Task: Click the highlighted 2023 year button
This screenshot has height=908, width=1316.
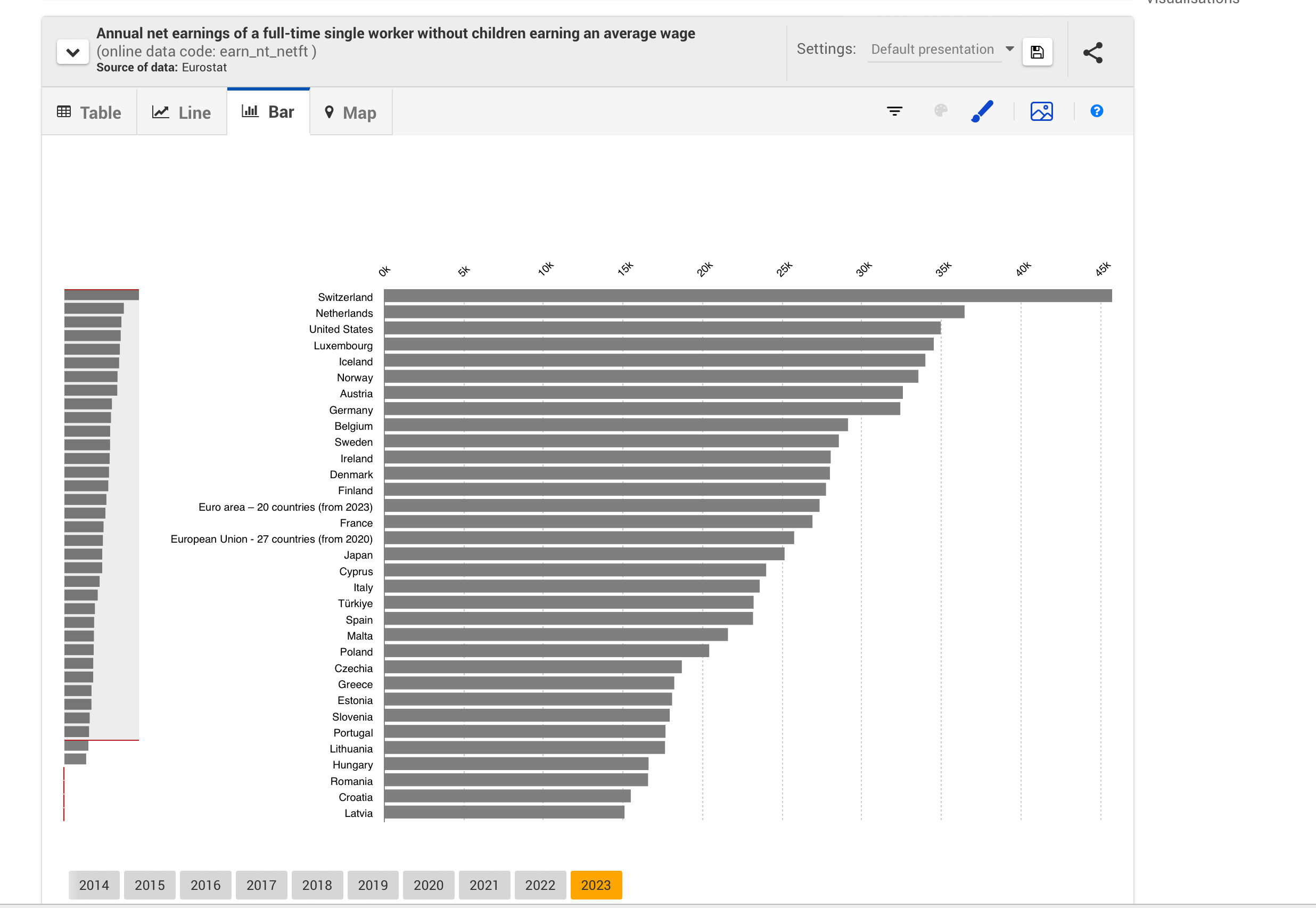Action: tap(595, 885)
